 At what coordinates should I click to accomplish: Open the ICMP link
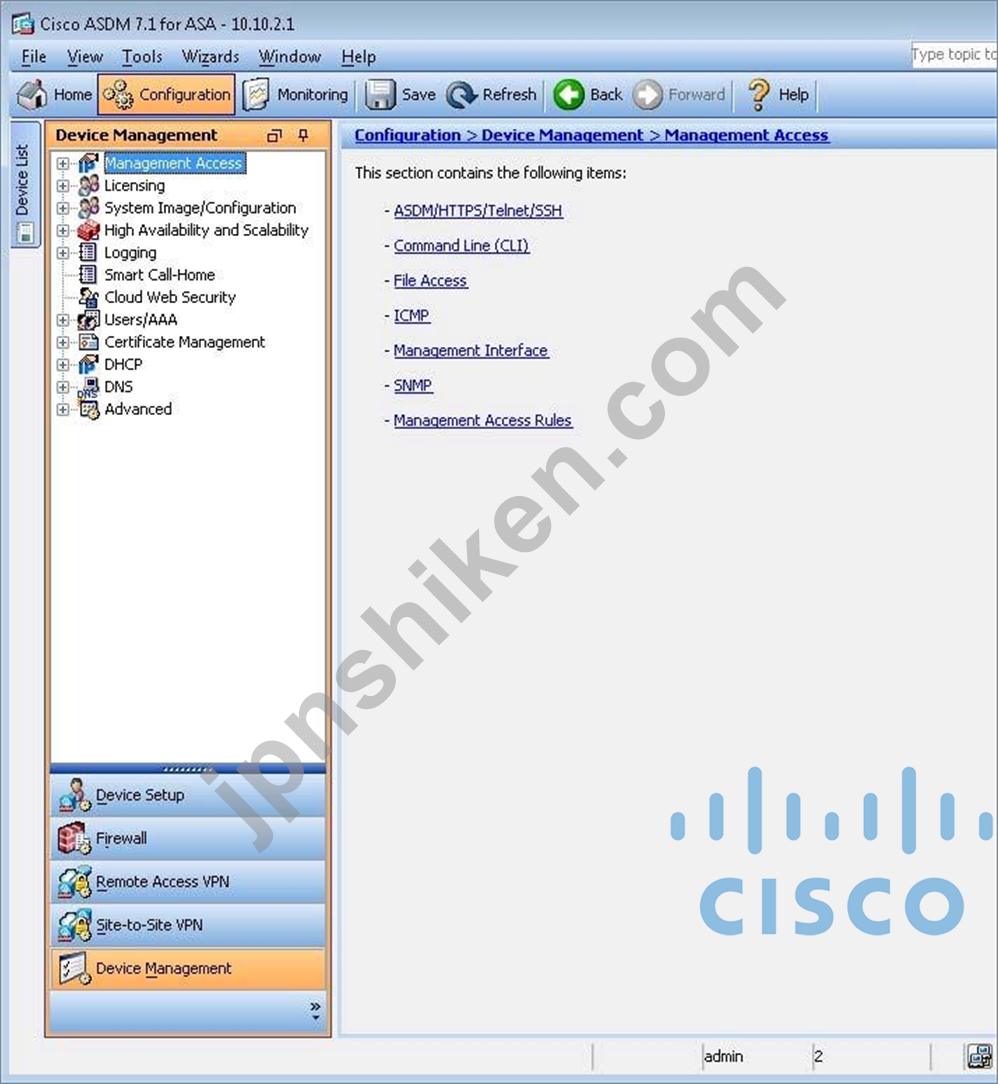point(411,315)
